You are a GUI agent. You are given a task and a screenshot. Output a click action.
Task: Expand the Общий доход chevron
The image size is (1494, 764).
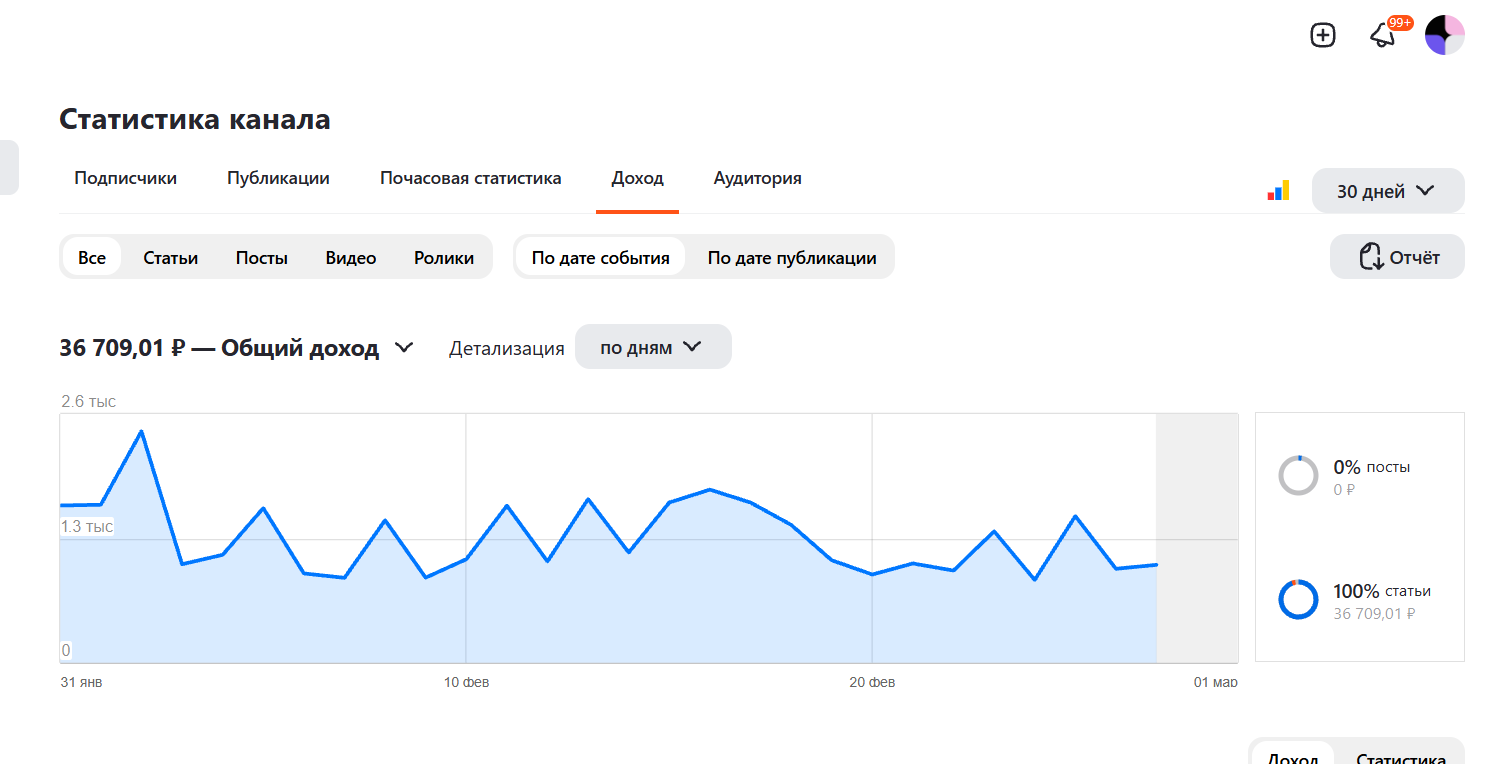[404, 348]
